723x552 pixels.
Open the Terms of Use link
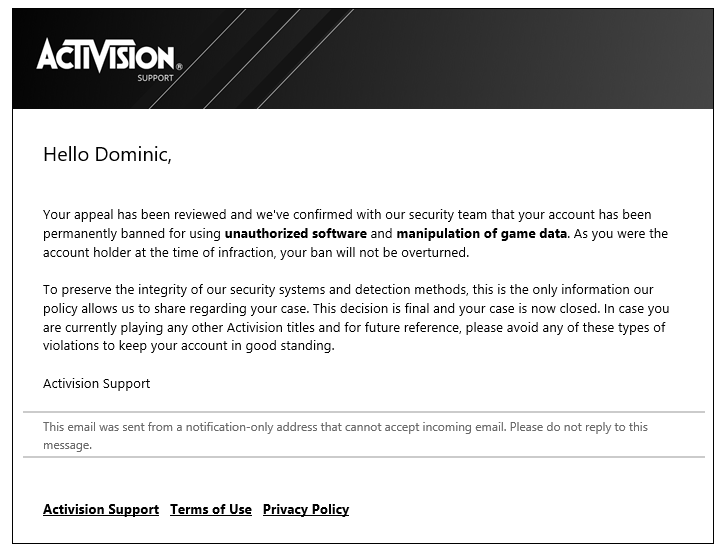(211, 509)
